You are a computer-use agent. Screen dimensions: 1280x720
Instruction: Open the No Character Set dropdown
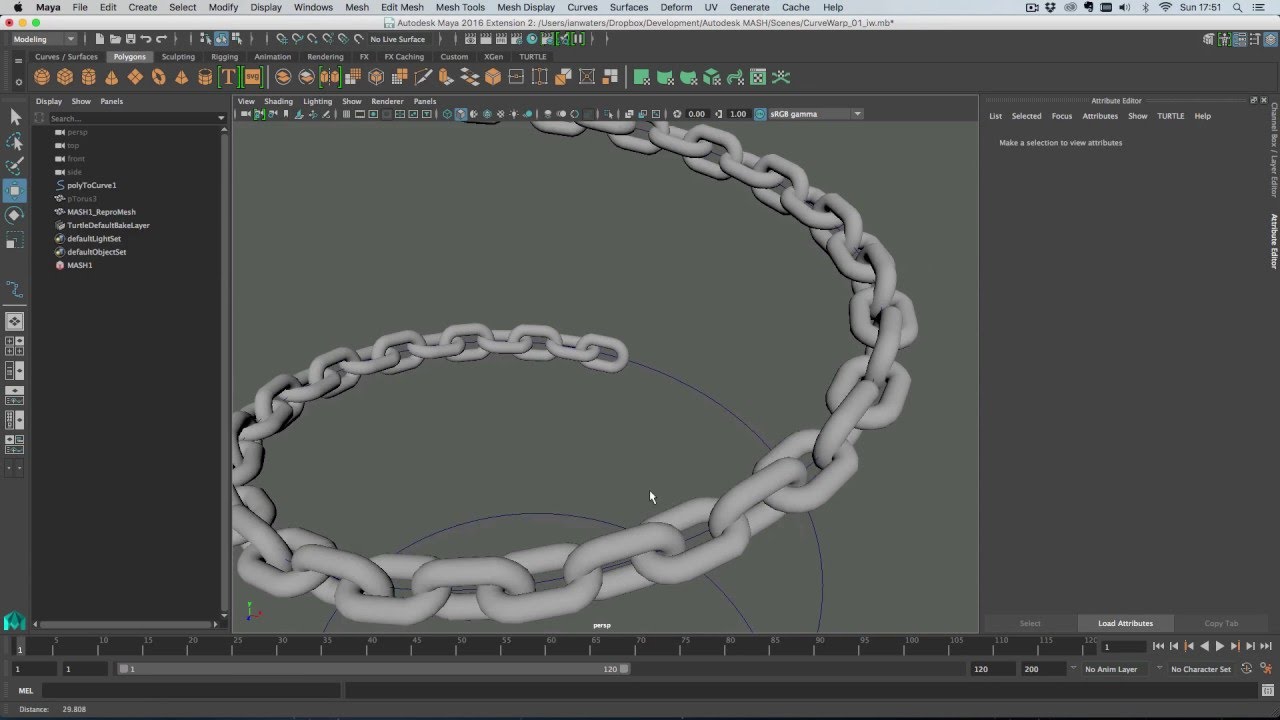tap(1200, 669)
